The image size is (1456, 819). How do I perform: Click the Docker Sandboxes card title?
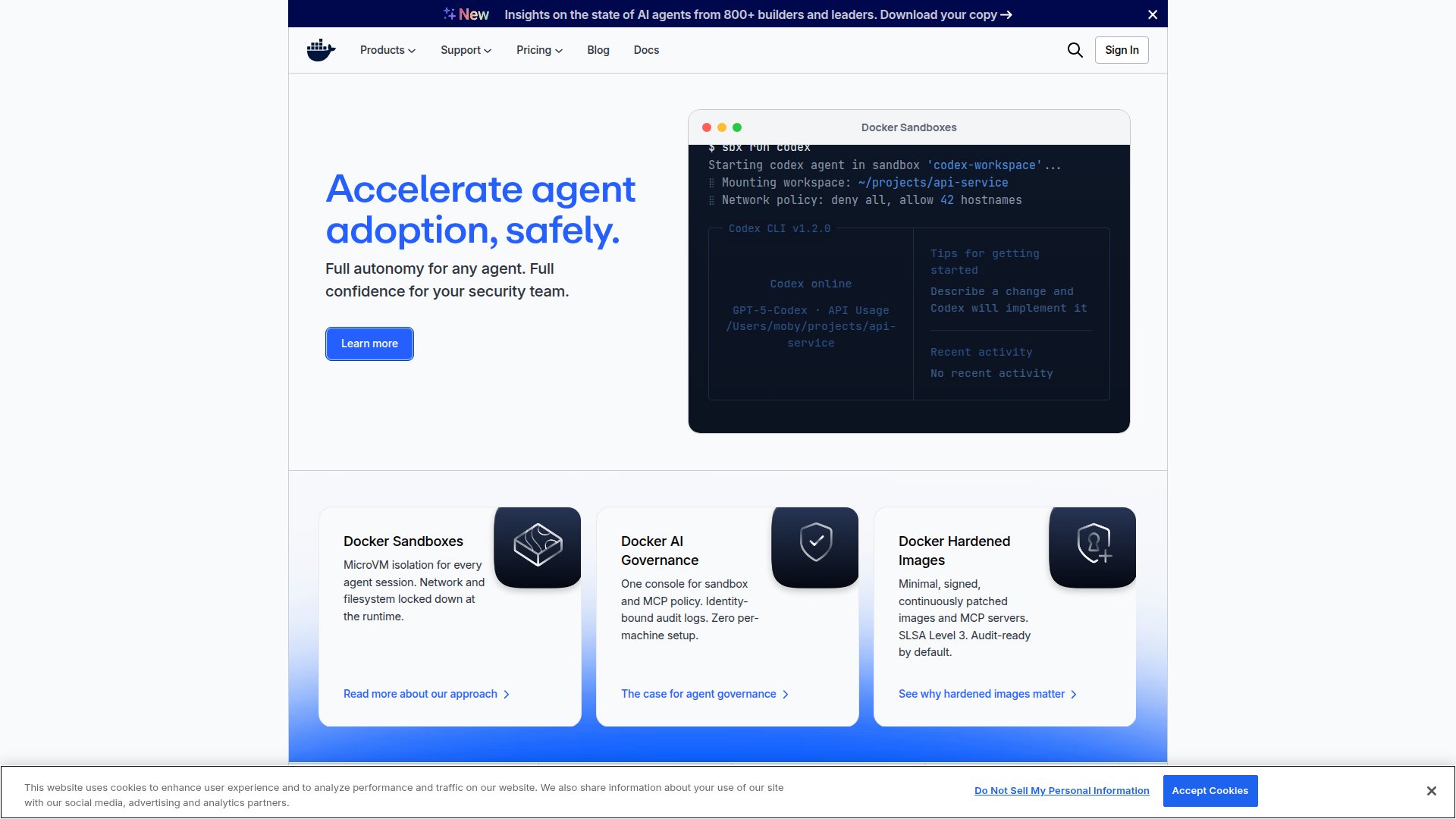(403, 541)
